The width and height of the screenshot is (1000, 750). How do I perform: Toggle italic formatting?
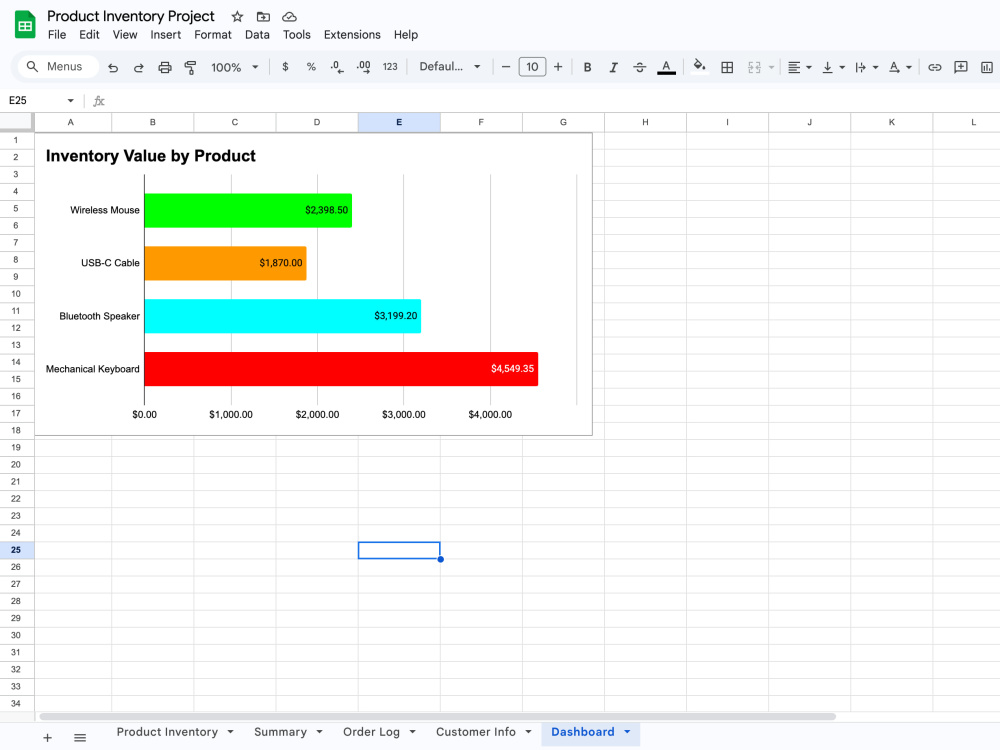pyautogui.click(x=614, y=67)
